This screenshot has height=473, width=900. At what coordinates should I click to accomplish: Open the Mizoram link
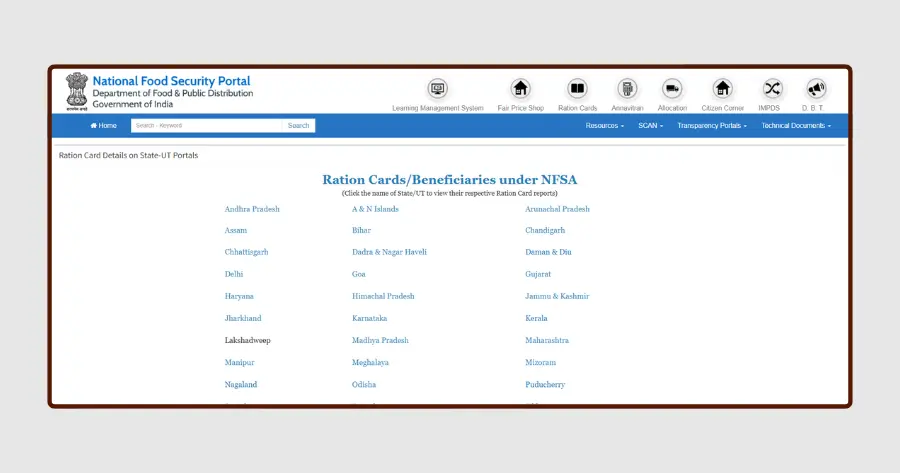click(x=540, y=362)
